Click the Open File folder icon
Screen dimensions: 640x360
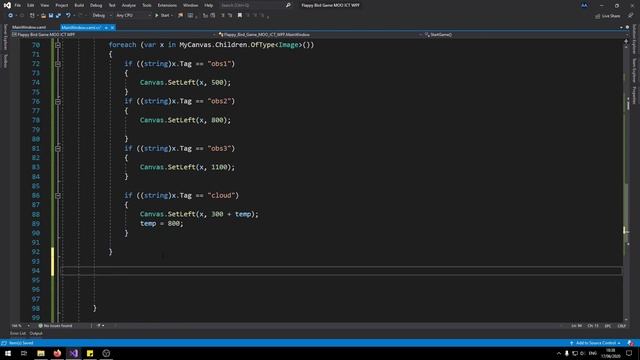coord(43,16)
